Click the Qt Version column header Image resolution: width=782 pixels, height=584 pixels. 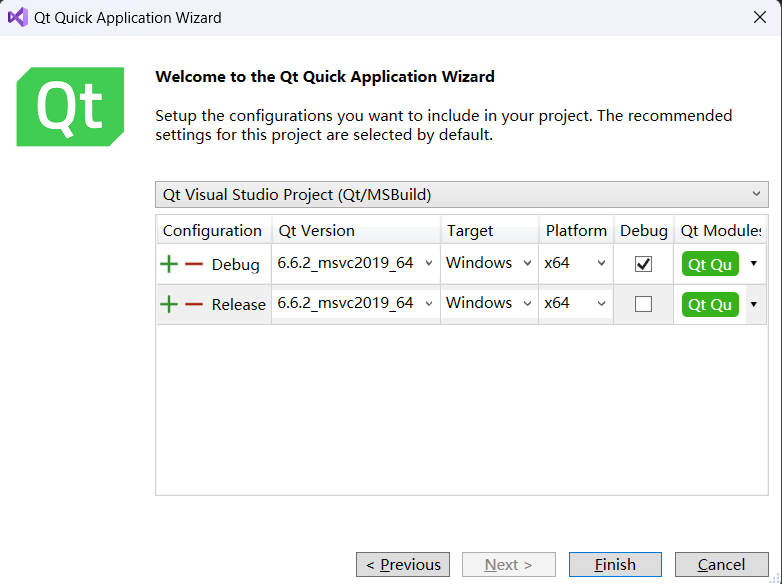click(x=317, y=230)
